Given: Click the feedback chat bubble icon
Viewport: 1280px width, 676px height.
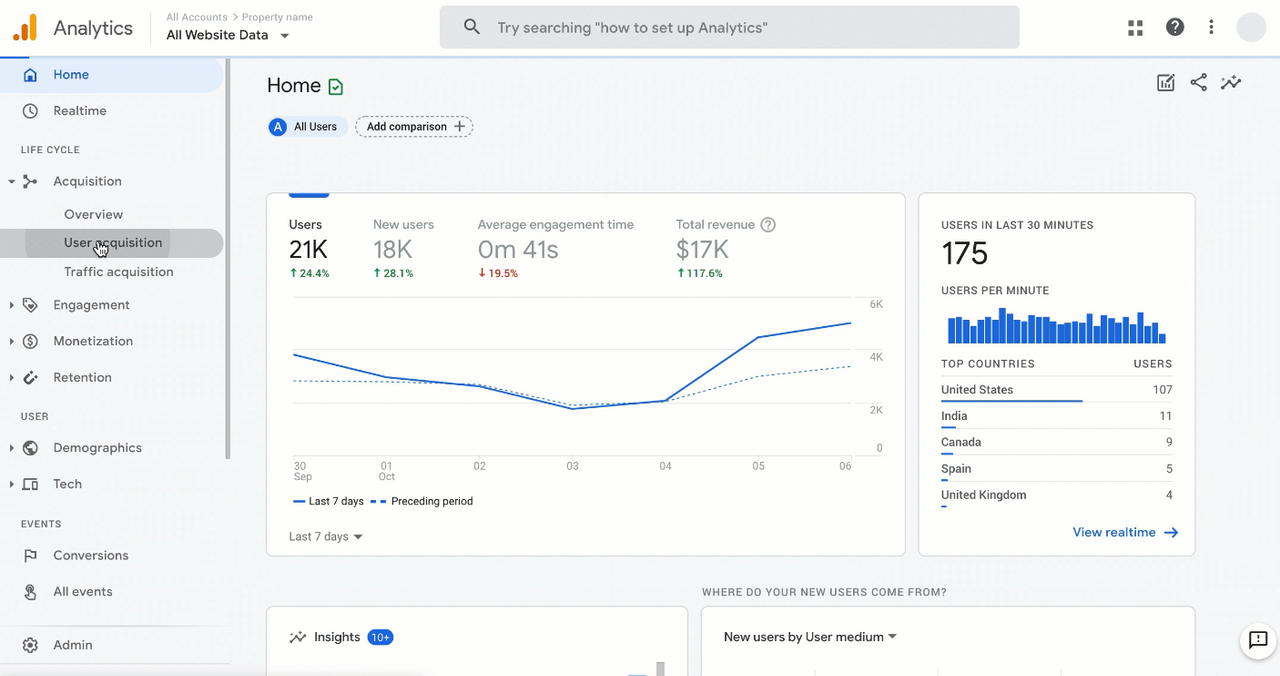Looking at the screenshot, I should [1258, 640].
